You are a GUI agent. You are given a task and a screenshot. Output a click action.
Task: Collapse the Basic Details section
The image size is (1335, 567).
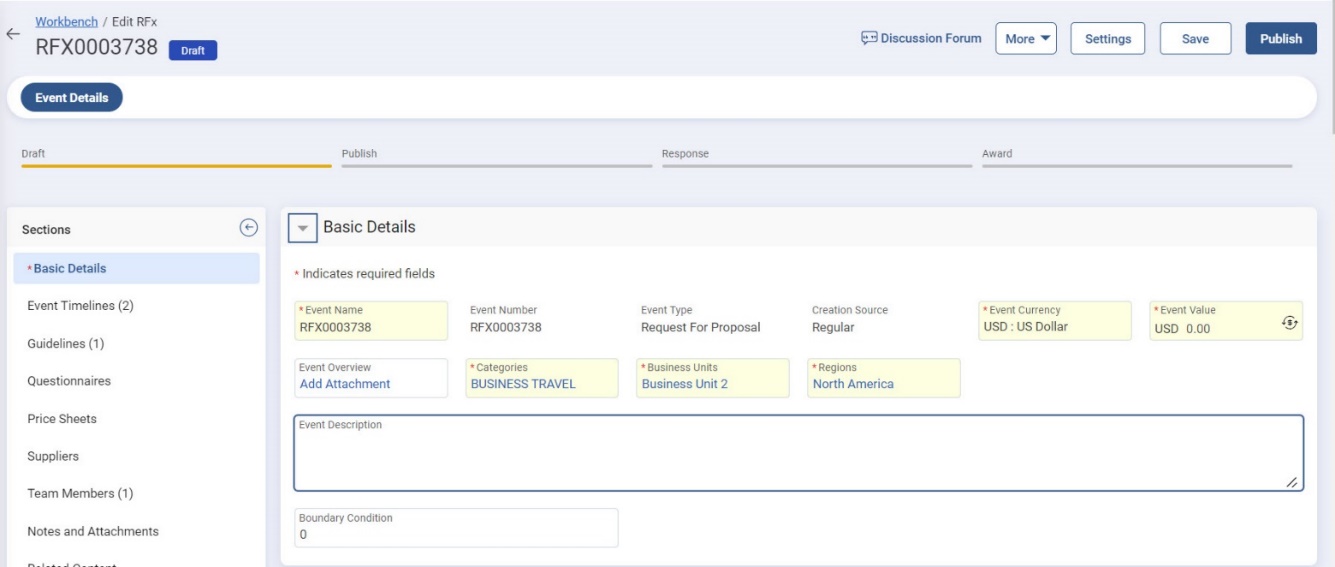click(x=302, y=228)
